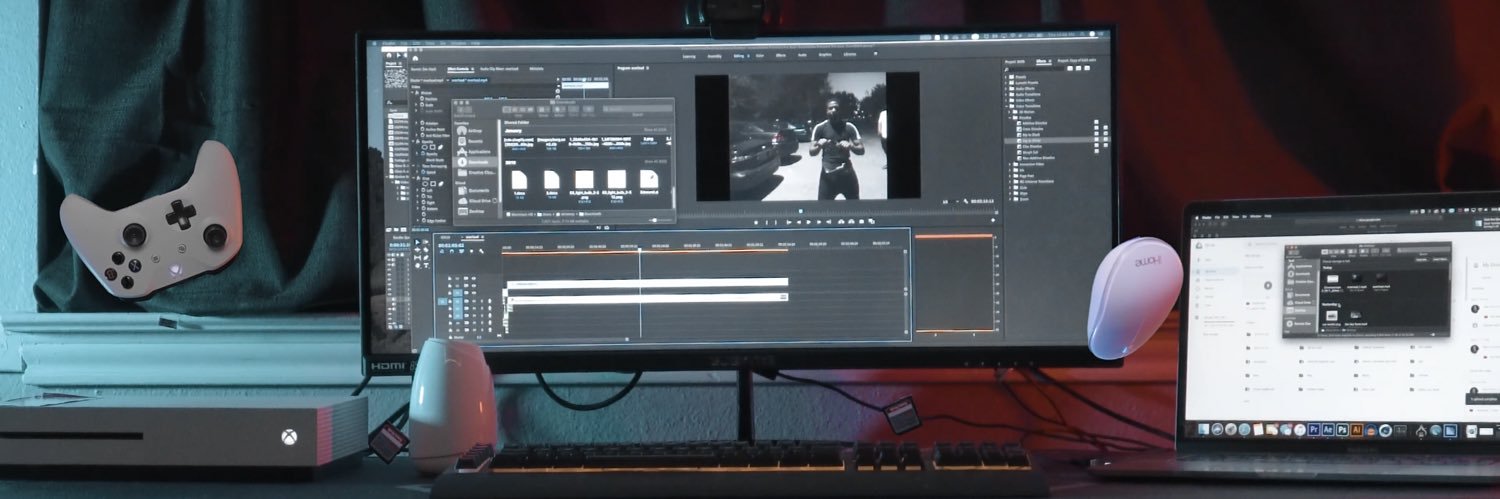Image resolution: width=1500 pixels, height=499 pixels.
Task: Select the Razor tool
Action: point(426,250)
